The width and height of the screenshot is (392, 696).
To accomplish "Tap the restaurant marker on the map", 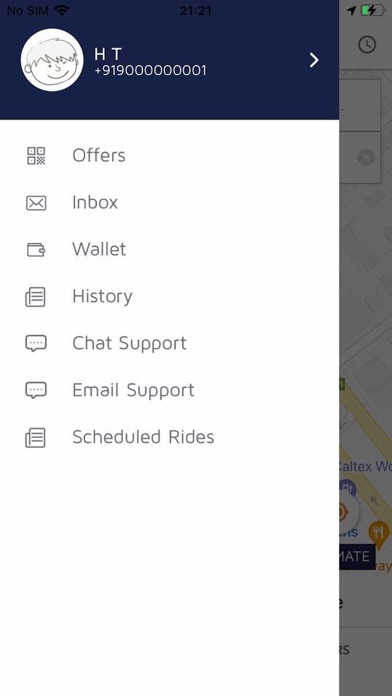I will pyautogui.click(x=379, y=532).
